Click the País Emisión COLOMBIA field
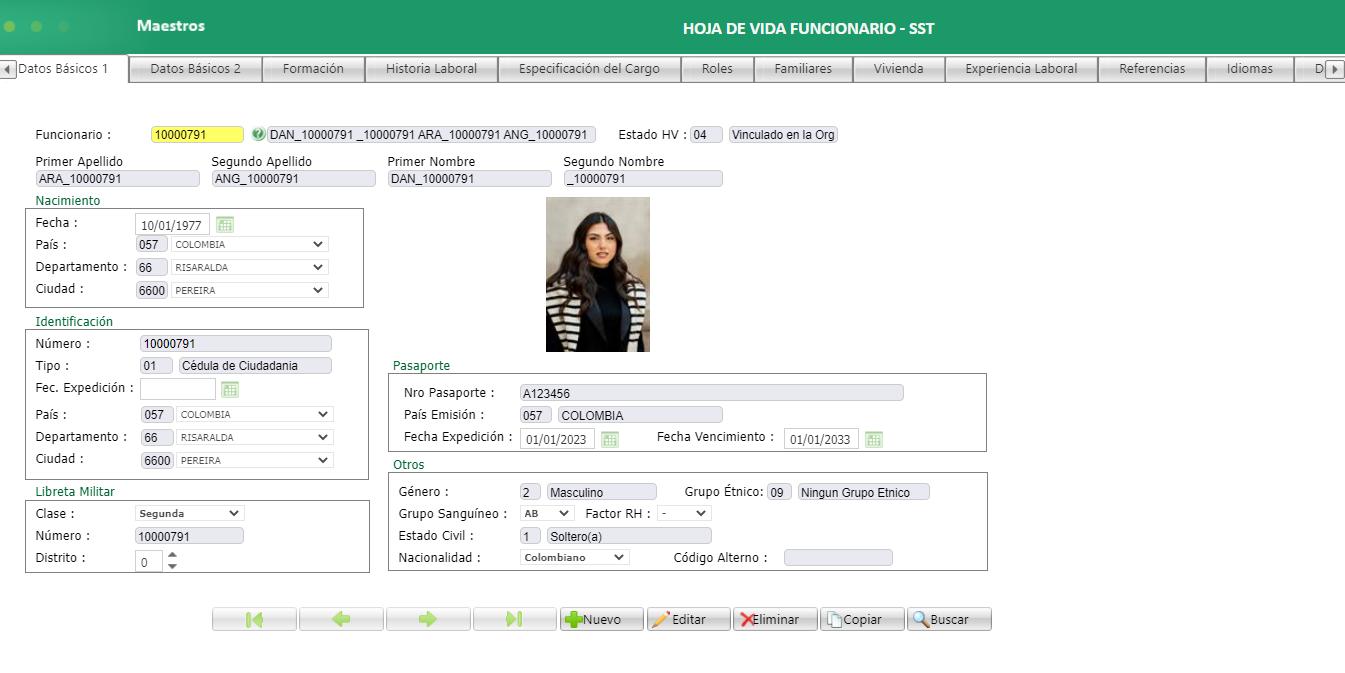This screenshot has height=673, width=1345. coord(640,415)
